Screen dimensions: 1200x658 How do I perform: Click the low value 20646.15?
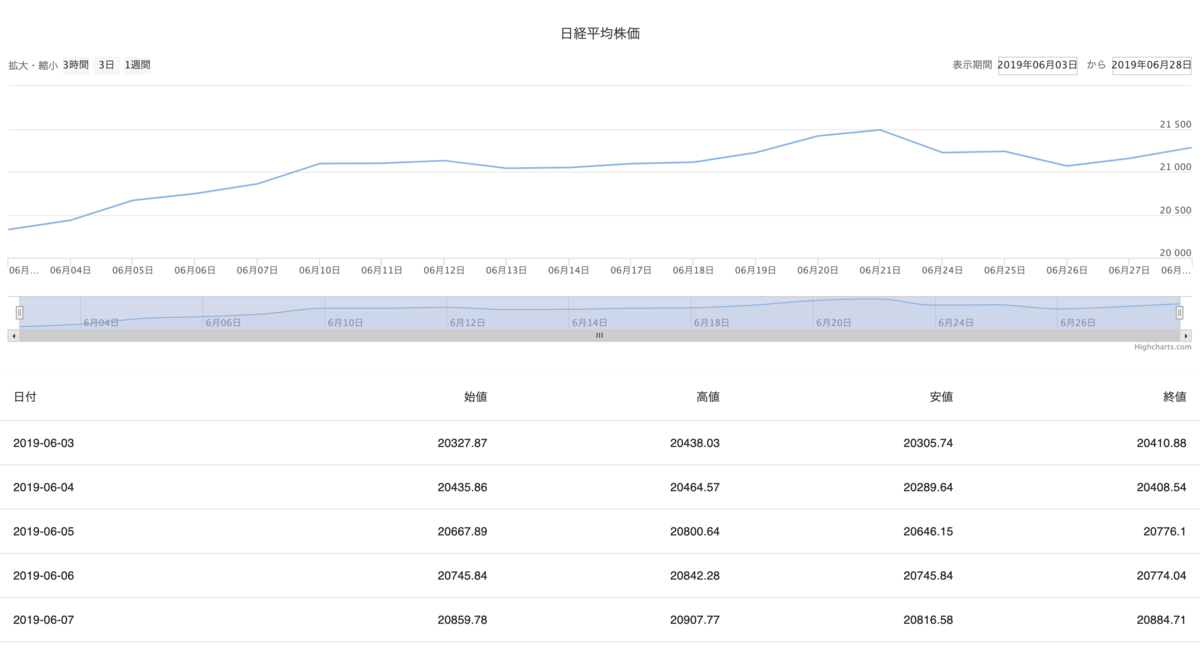point(928,531)
